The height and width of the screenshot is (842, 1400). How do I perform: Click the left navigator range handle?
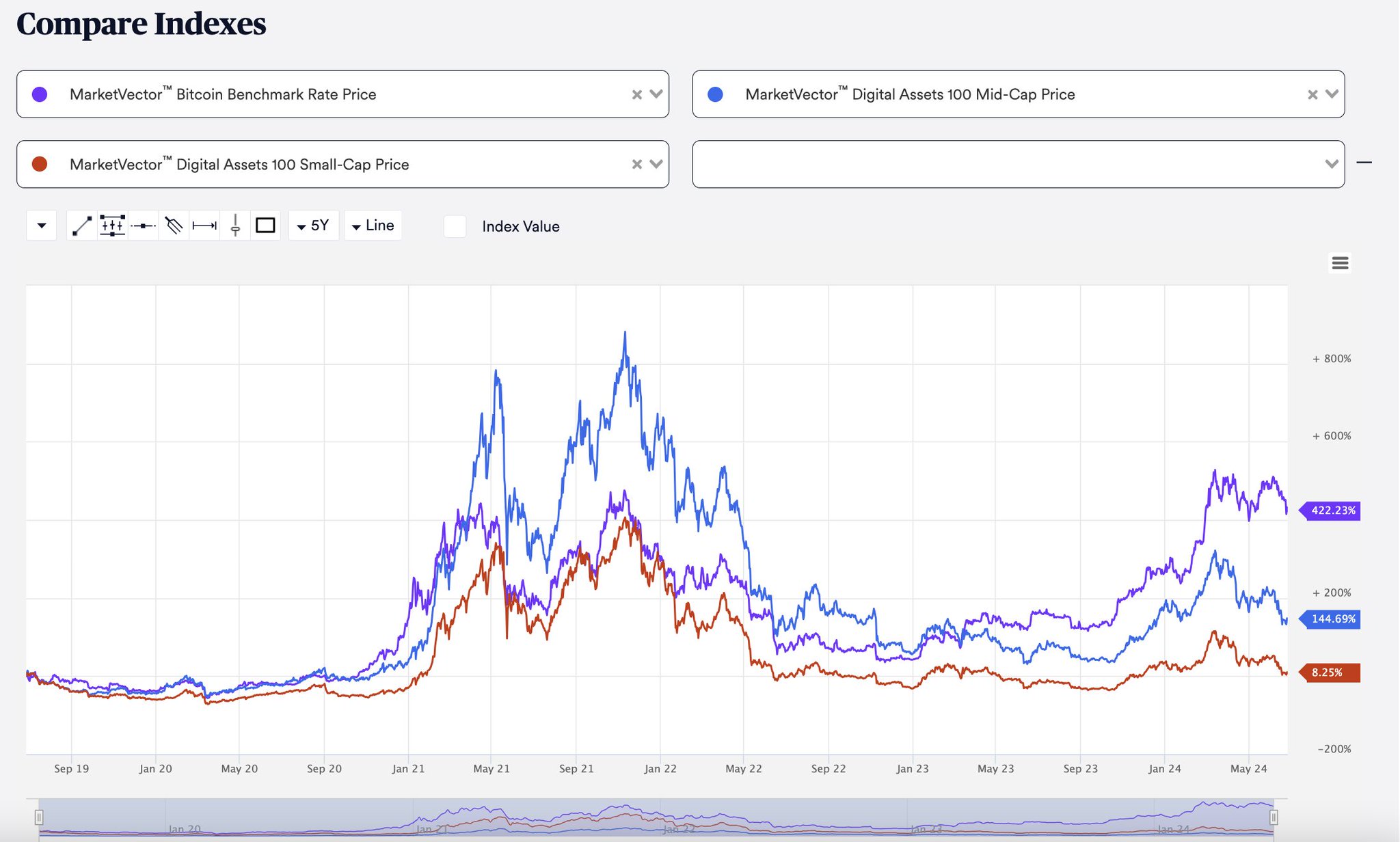pos(39,817)
